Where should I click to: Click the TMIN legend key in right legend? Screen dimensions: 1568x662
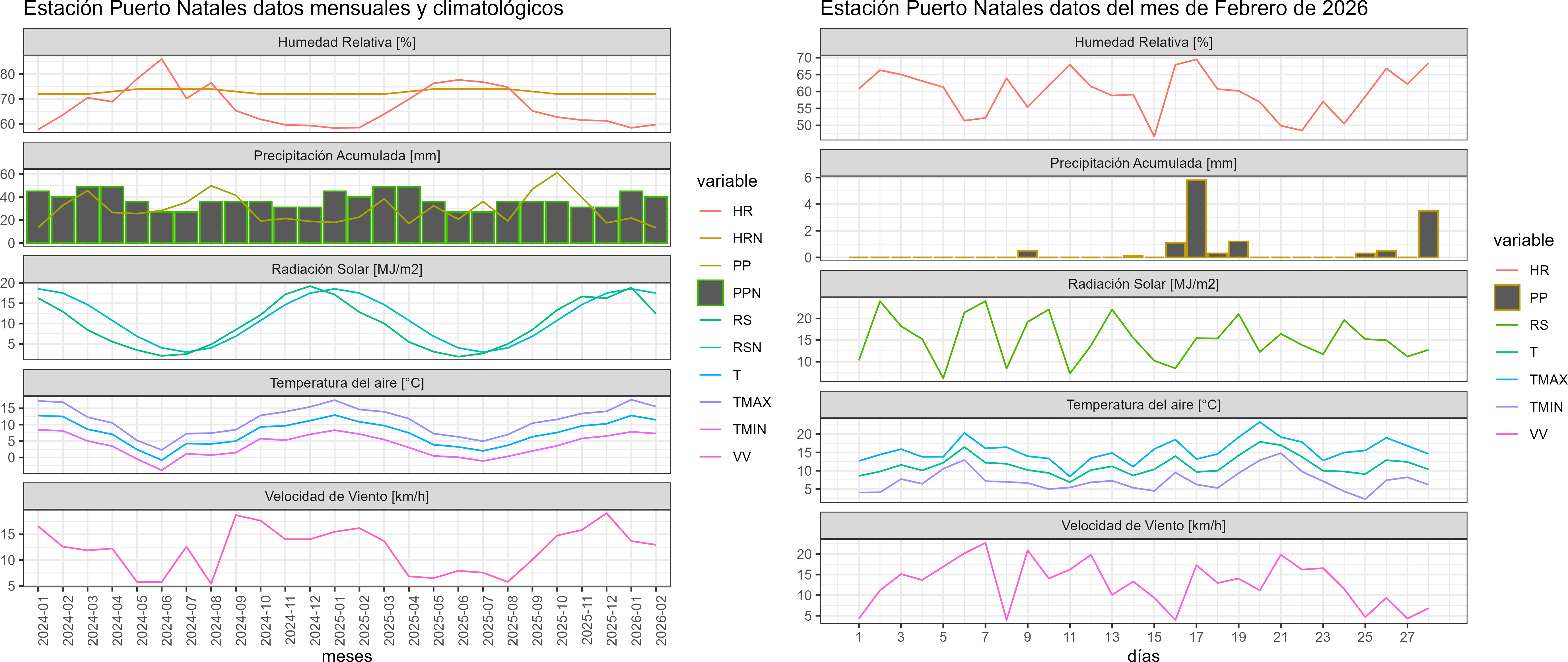tap(1507, 407)
